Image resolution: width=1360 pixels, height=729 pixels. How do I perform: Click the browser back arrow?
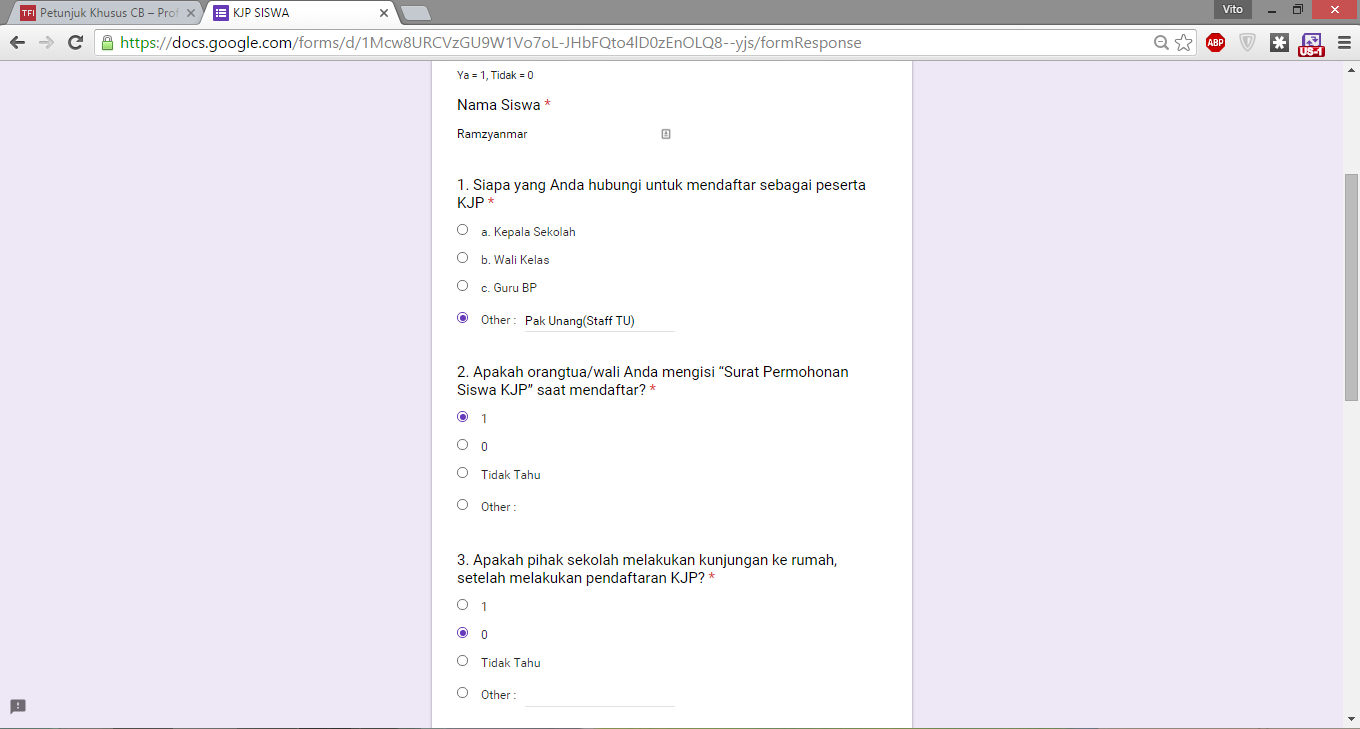coord(17,43)
